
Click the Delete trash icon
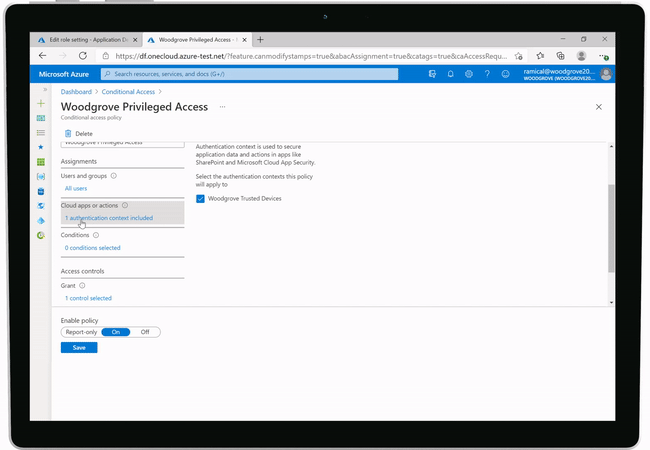tap(68, 133)
